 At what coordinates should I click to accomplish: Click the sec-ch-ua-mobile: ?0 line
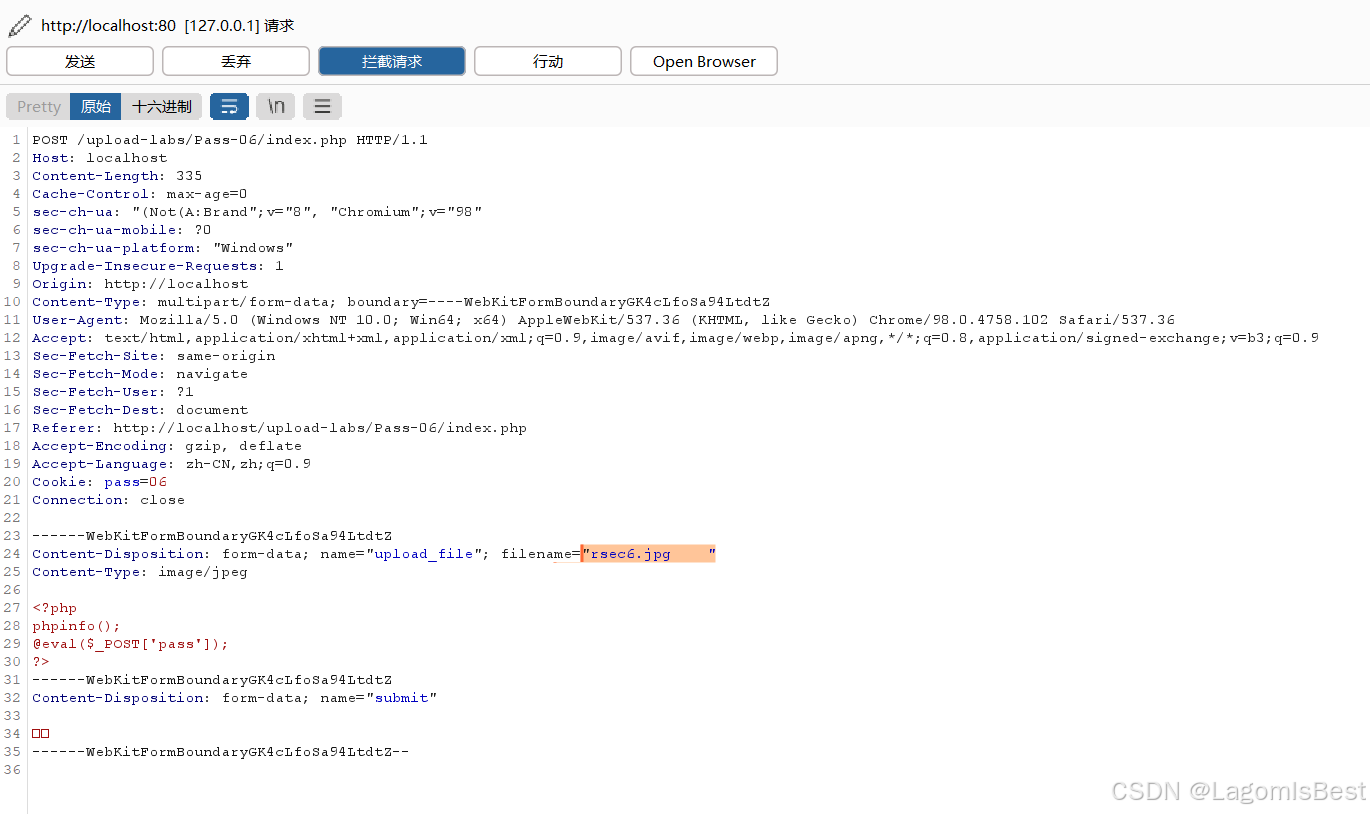[x=122, y=230]
